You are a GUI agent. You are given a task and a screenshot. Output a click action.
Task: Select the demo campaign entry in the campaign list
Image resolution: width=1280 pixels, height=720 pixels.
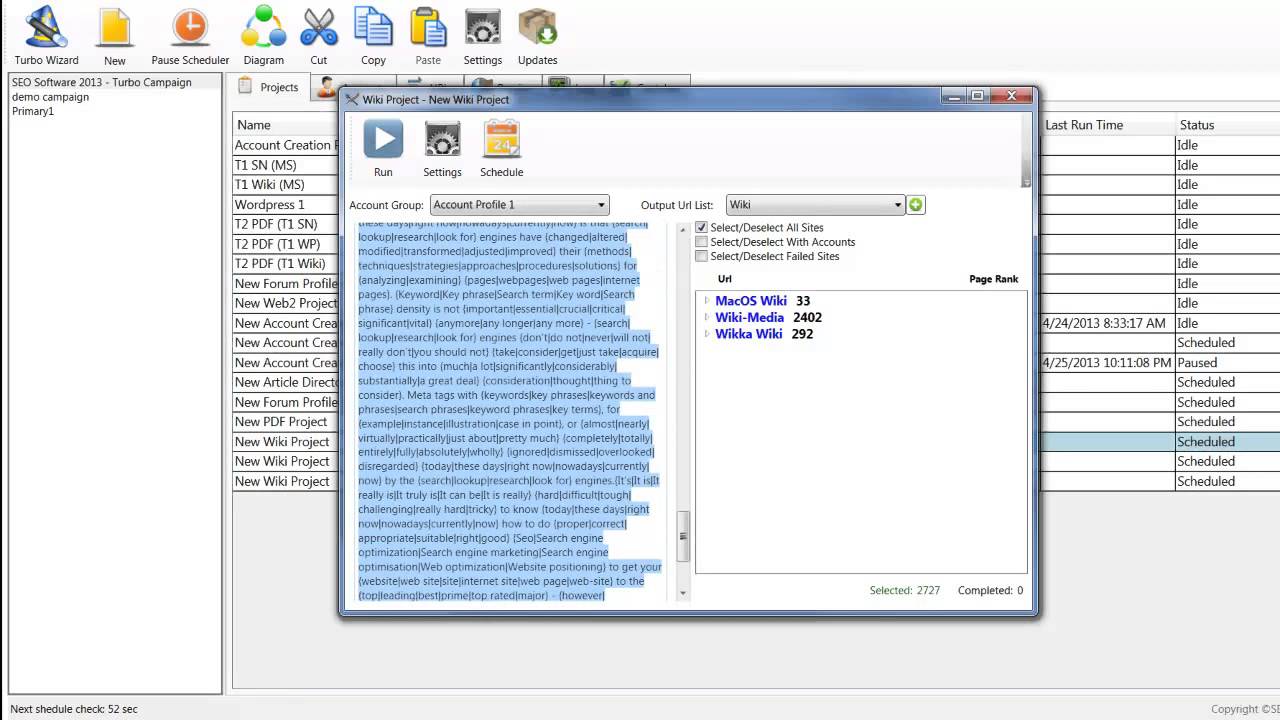[x=50, y=97]
